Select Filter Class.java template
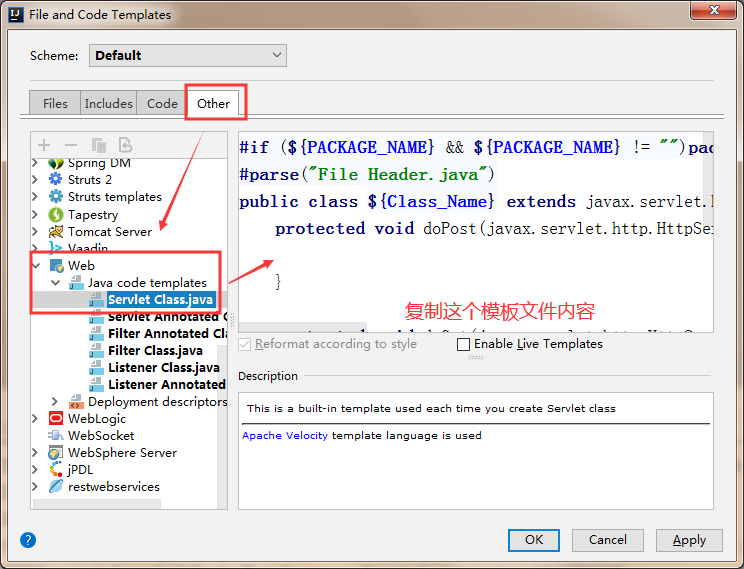Screen dimensions: 744x569 (x=155, y=351)
